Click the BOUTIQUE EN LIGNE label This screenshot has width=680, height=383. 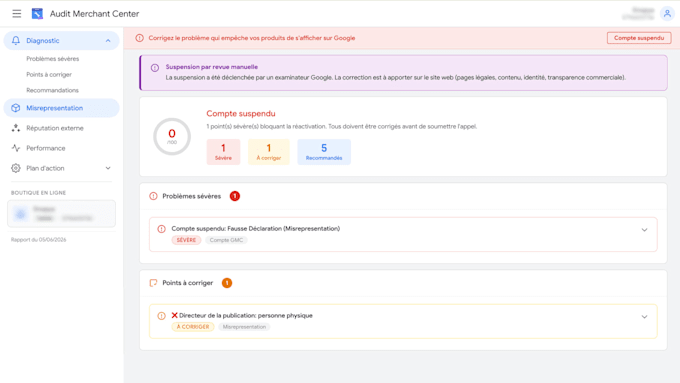click(x=39, y=193)
